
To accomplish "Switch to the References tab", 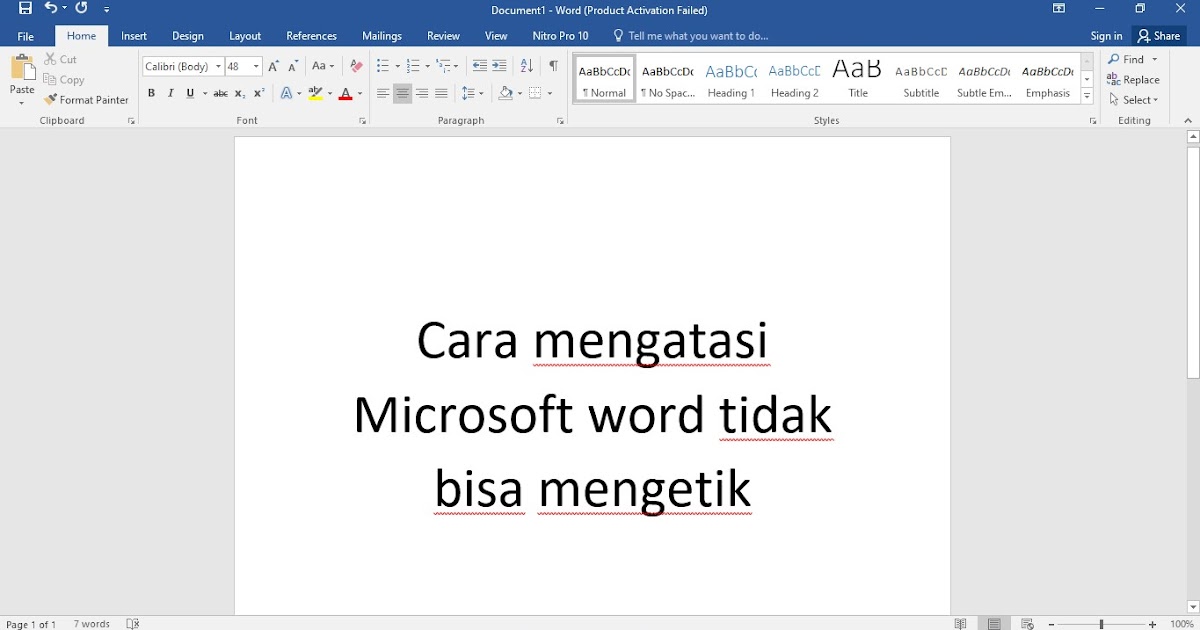I will point(311,36).
